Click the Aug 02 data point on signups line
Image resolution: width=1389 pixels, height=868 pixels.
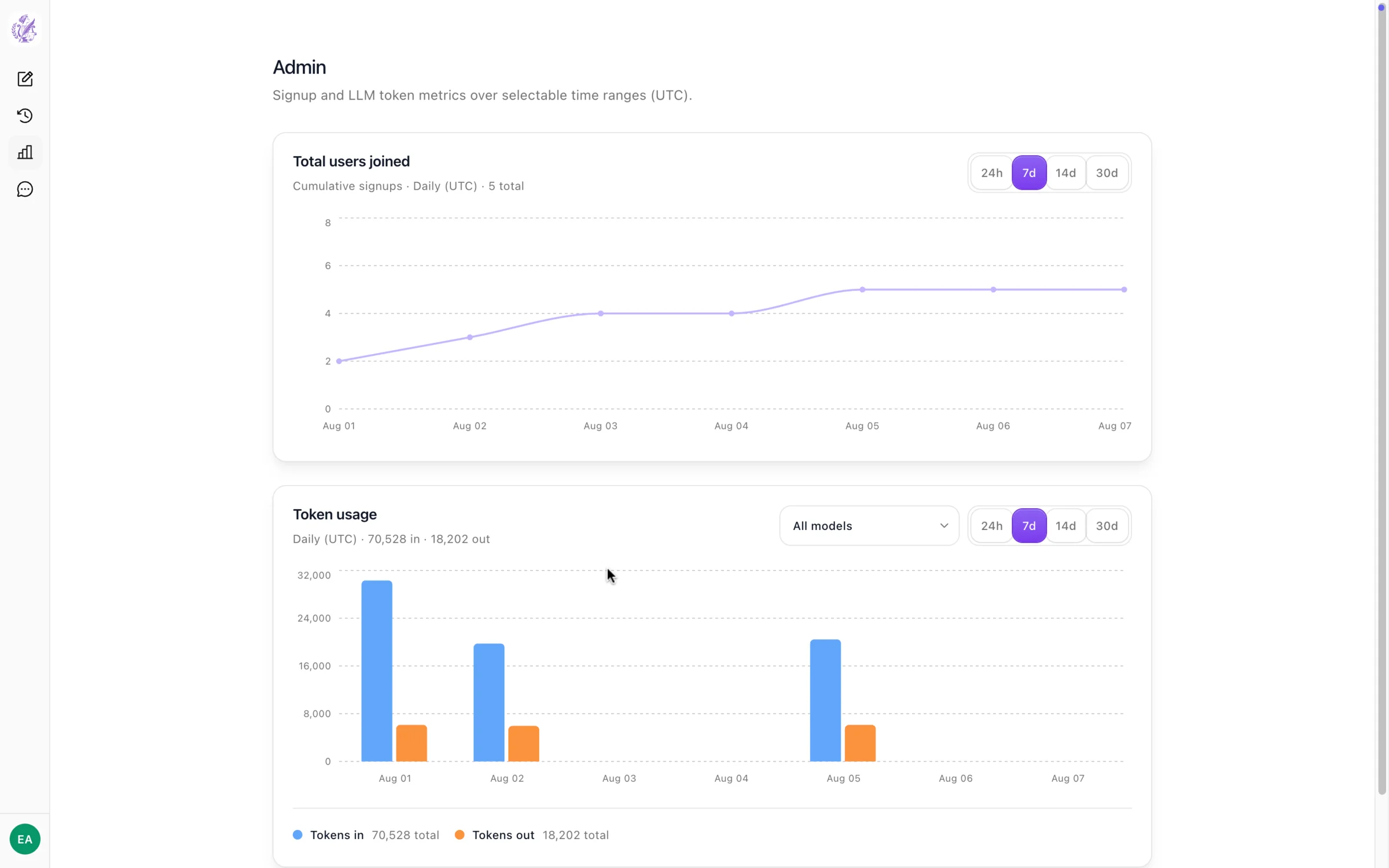click(x=470, y=337)
